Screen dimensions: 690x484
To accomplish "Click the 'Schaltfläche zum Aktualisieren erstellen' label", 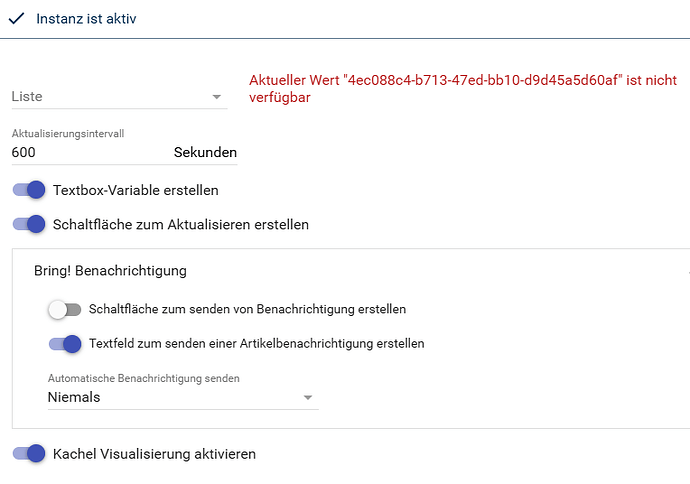I will [x=180, y=224].
